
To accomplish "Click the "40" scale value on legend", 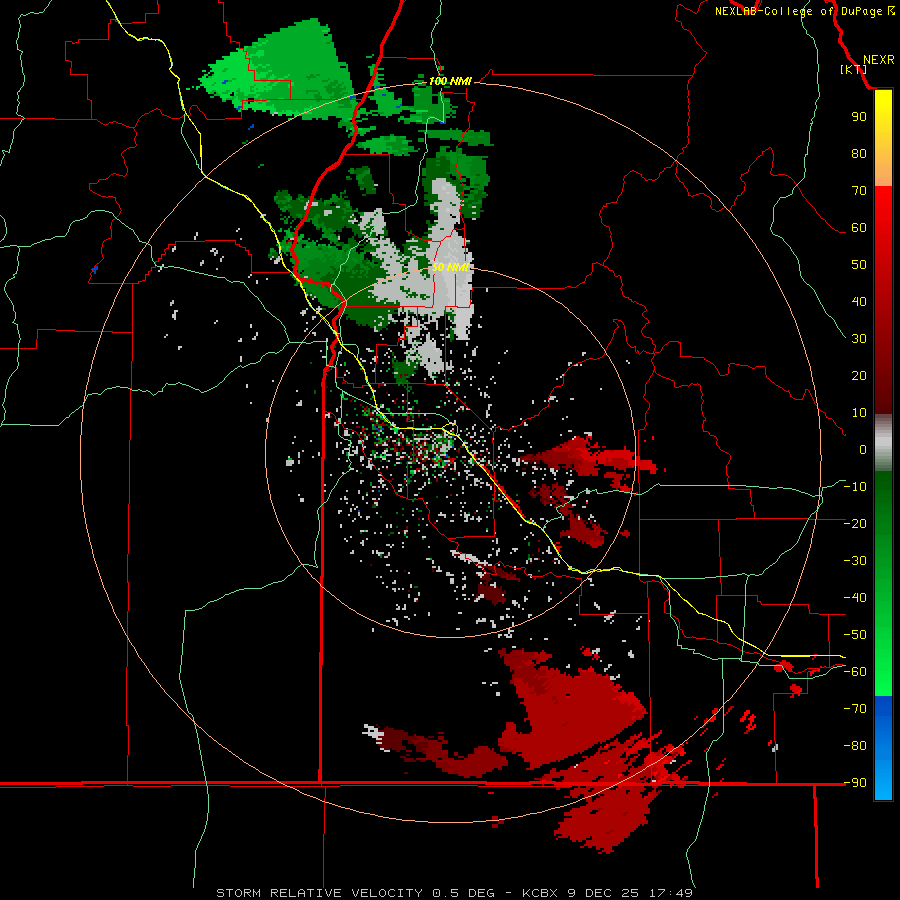I will tap(859, 301).
